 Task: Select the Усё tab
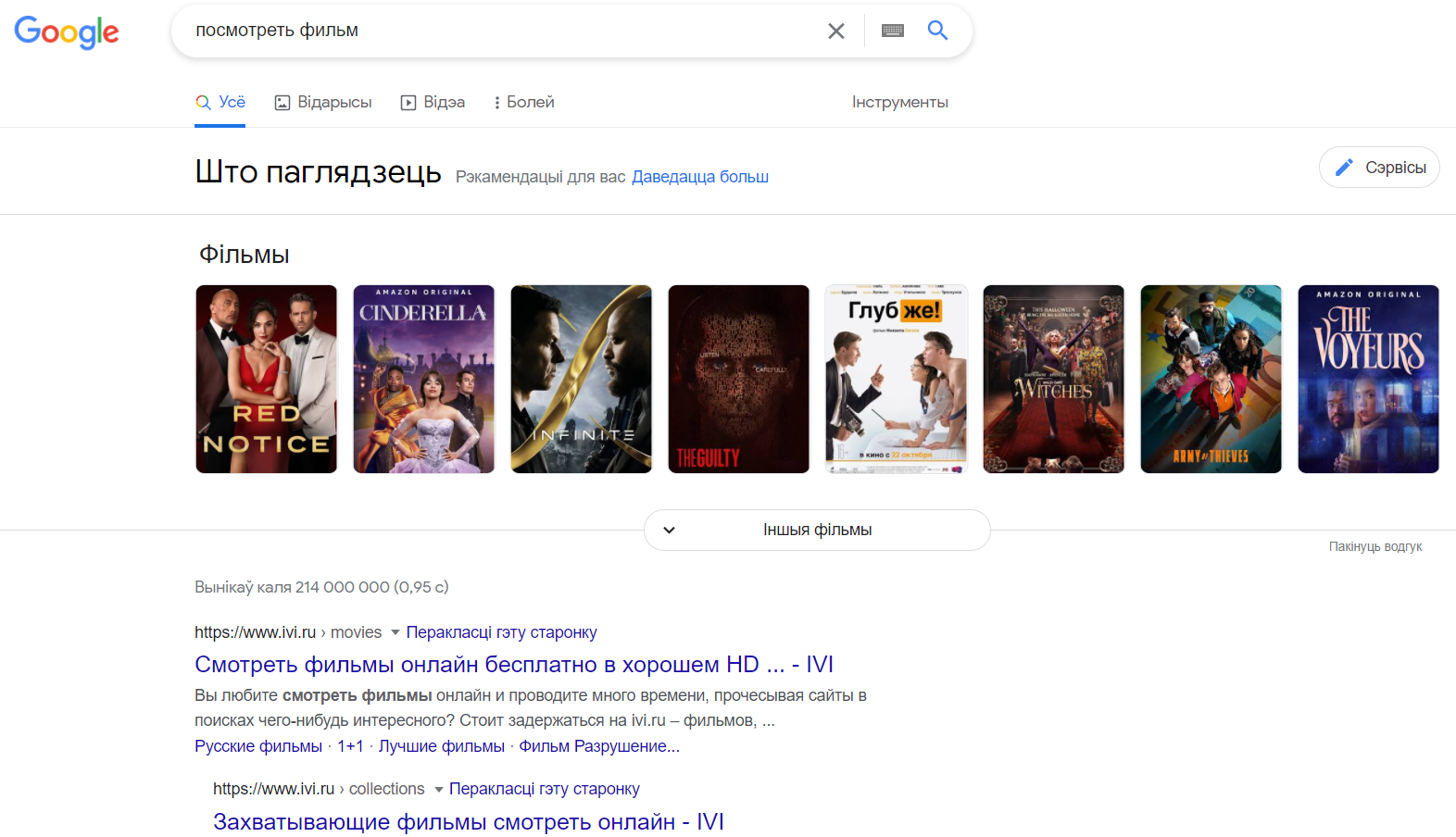click(x=220, y=102)
